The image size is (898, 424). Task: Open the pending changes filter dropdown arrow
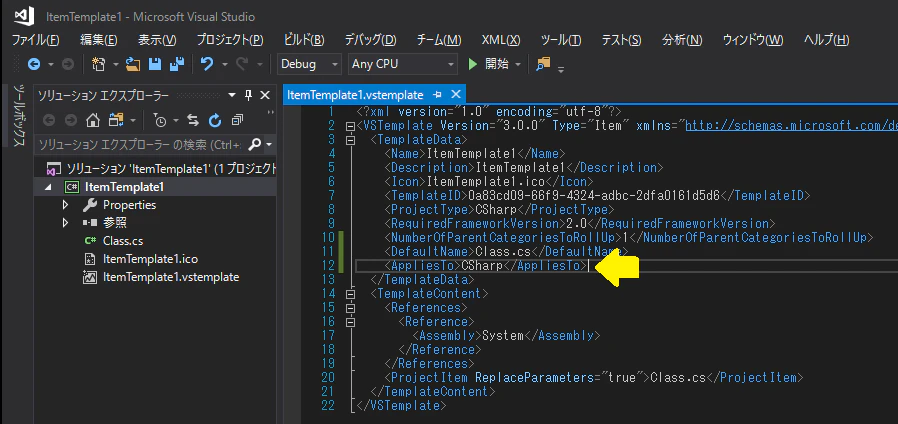[176, 121]
